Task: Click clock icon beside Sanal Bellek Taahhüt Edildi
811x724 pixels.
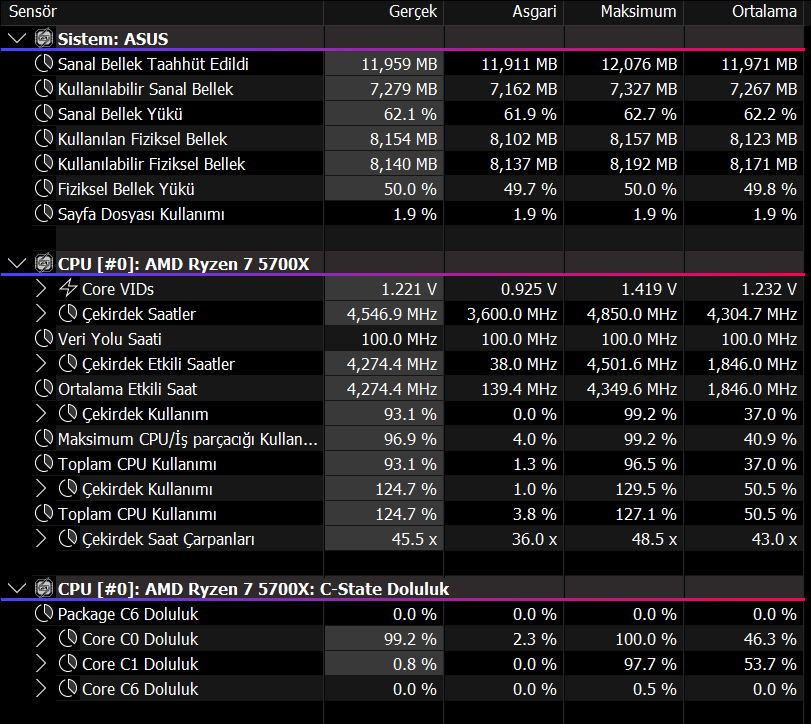Action: point(44,63)
